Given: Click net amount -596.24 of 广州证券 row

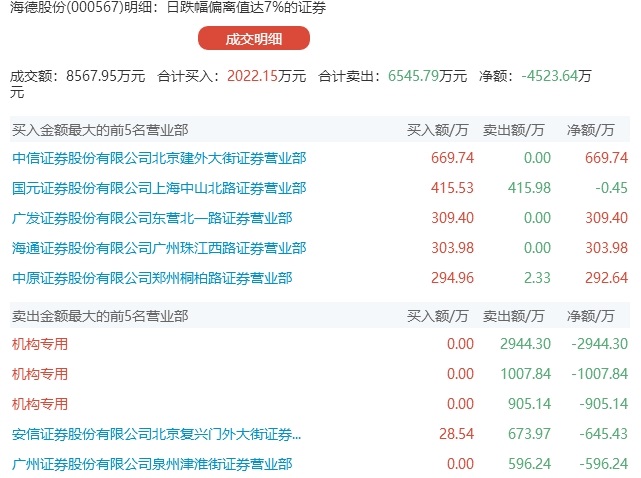Looking at the screenshot, I should coord(604,464).
